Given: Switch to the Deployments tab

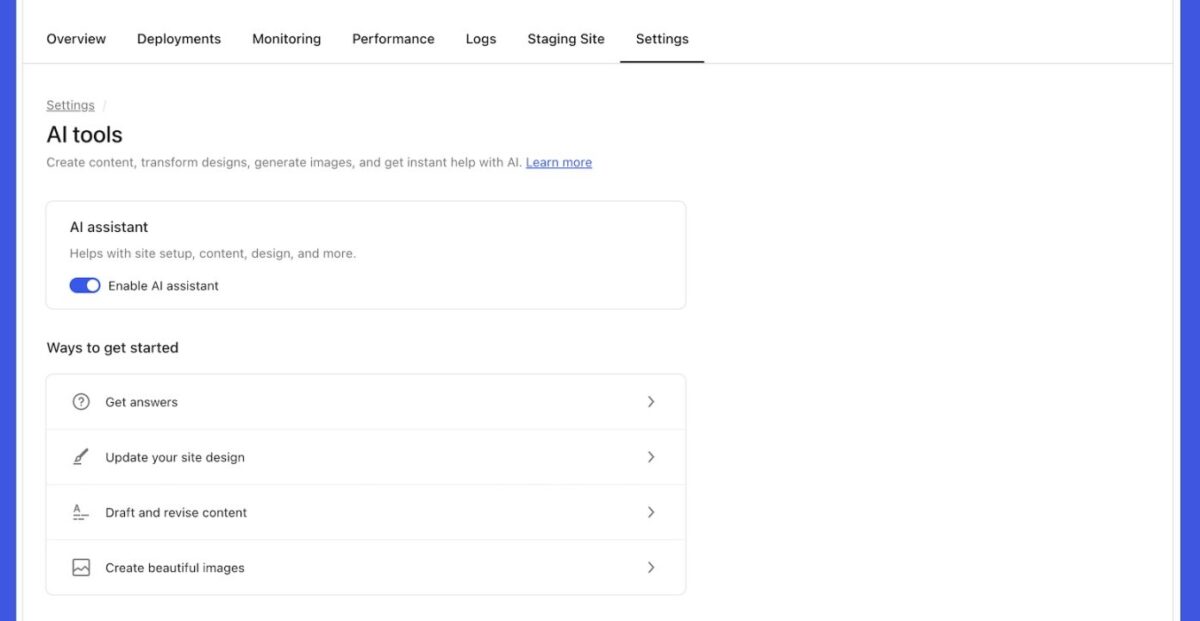Looking at the screenshot, I should point(179,38).
